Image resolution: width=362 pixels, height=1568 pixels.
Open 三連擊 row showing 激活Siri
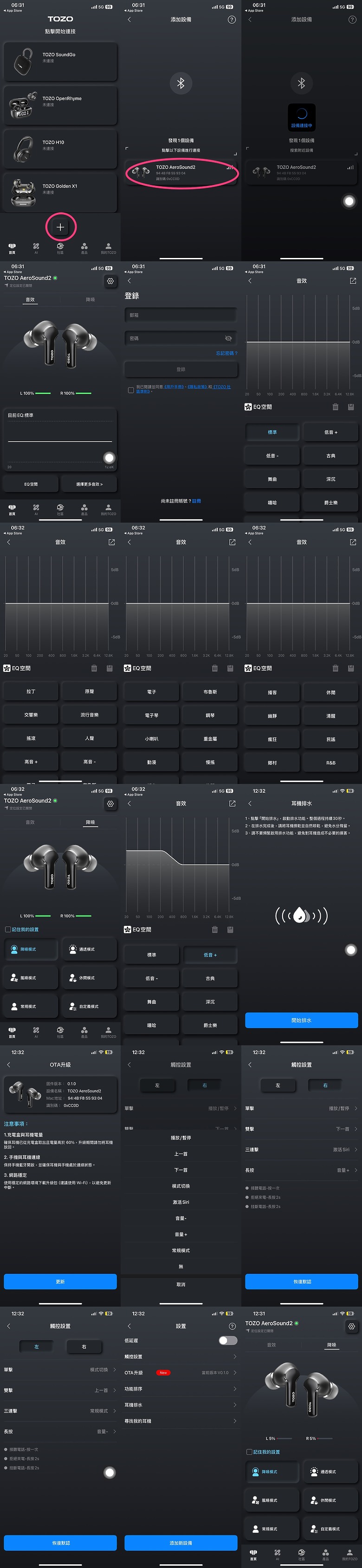pyautogui.click(x=302, y=1150)
